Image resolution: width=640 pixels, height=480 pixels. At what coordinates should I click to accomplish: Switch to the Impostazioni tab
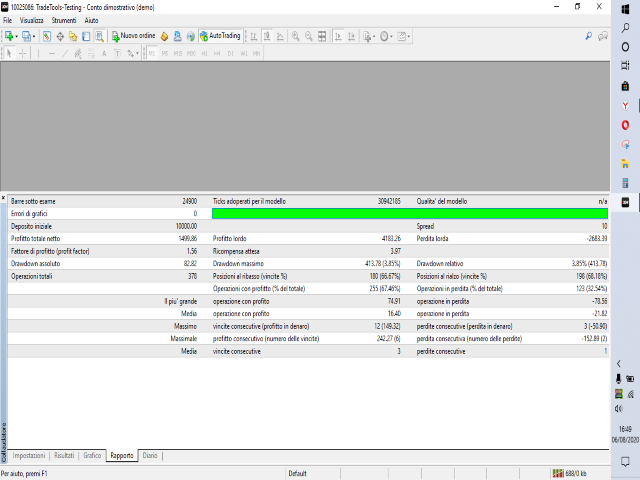[x=29, y=456]
